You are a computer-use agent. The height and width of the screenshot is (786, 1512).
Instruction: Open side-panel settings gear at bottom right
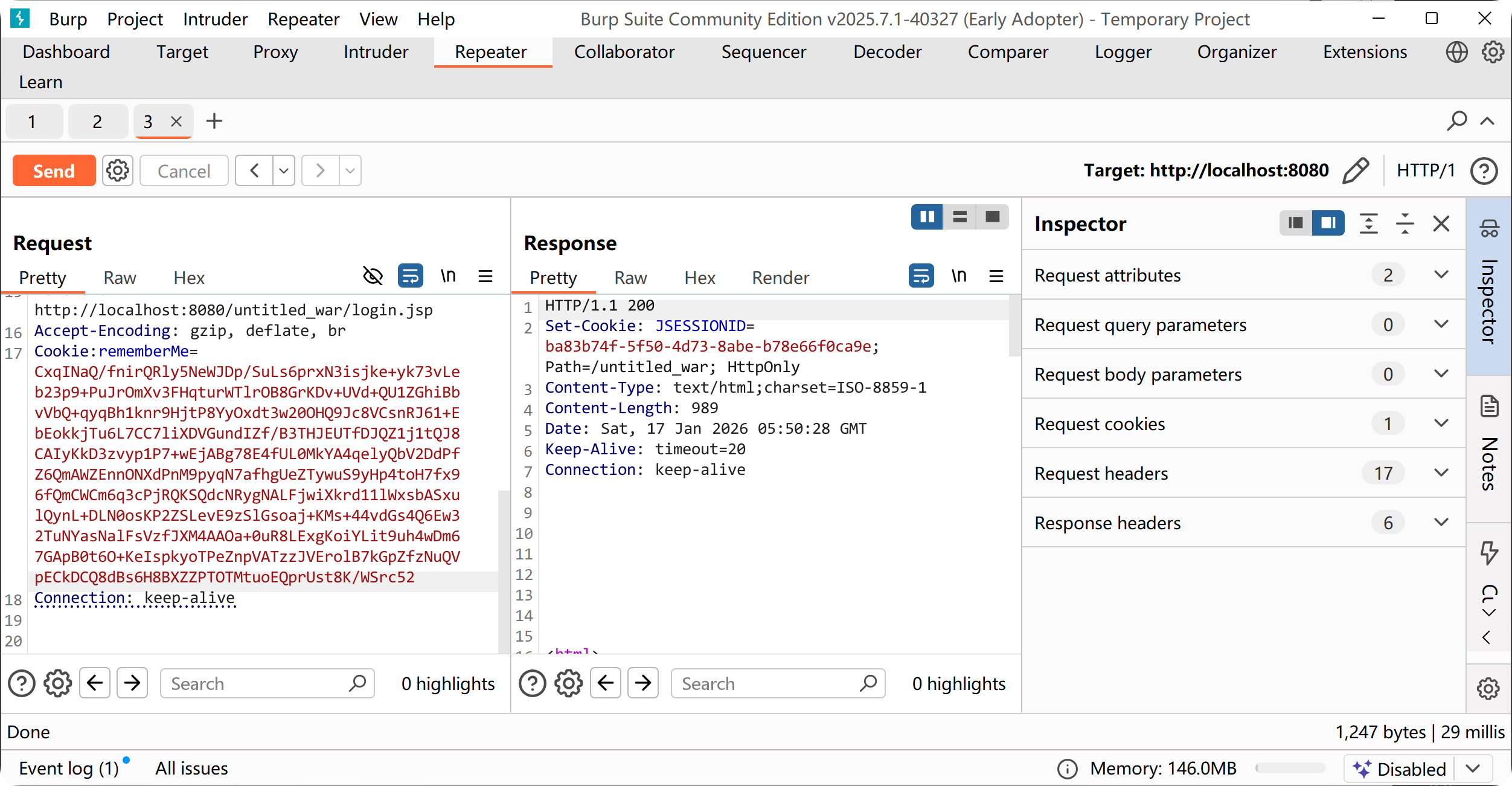click(1488, 688)
